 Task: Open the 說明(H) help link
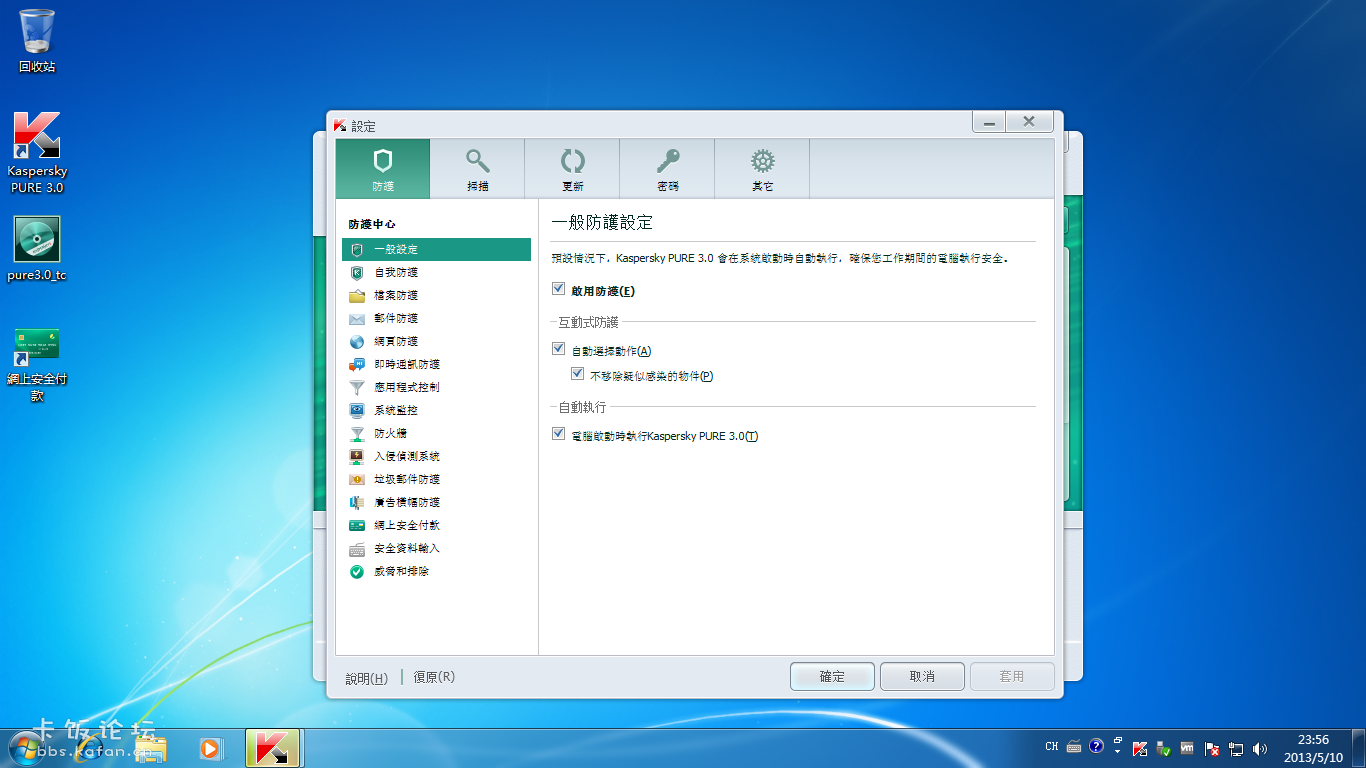366,678
